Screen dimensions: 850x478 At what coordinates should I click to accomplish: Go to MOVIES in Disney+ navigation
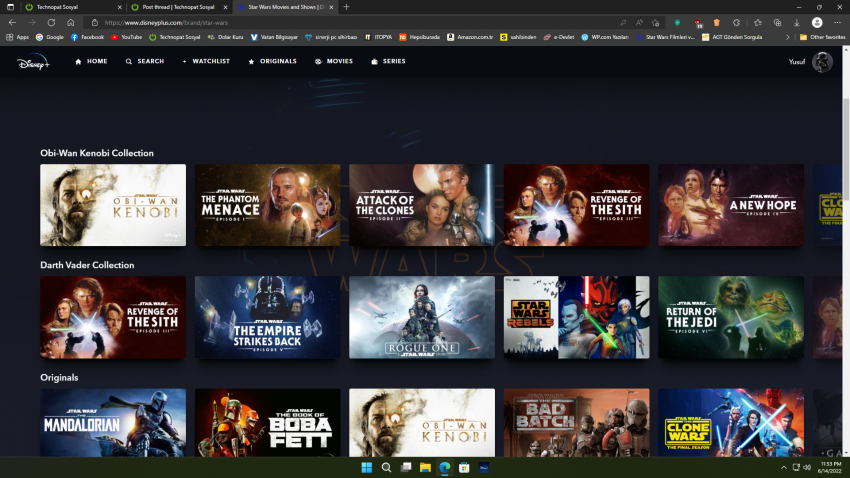333,61
